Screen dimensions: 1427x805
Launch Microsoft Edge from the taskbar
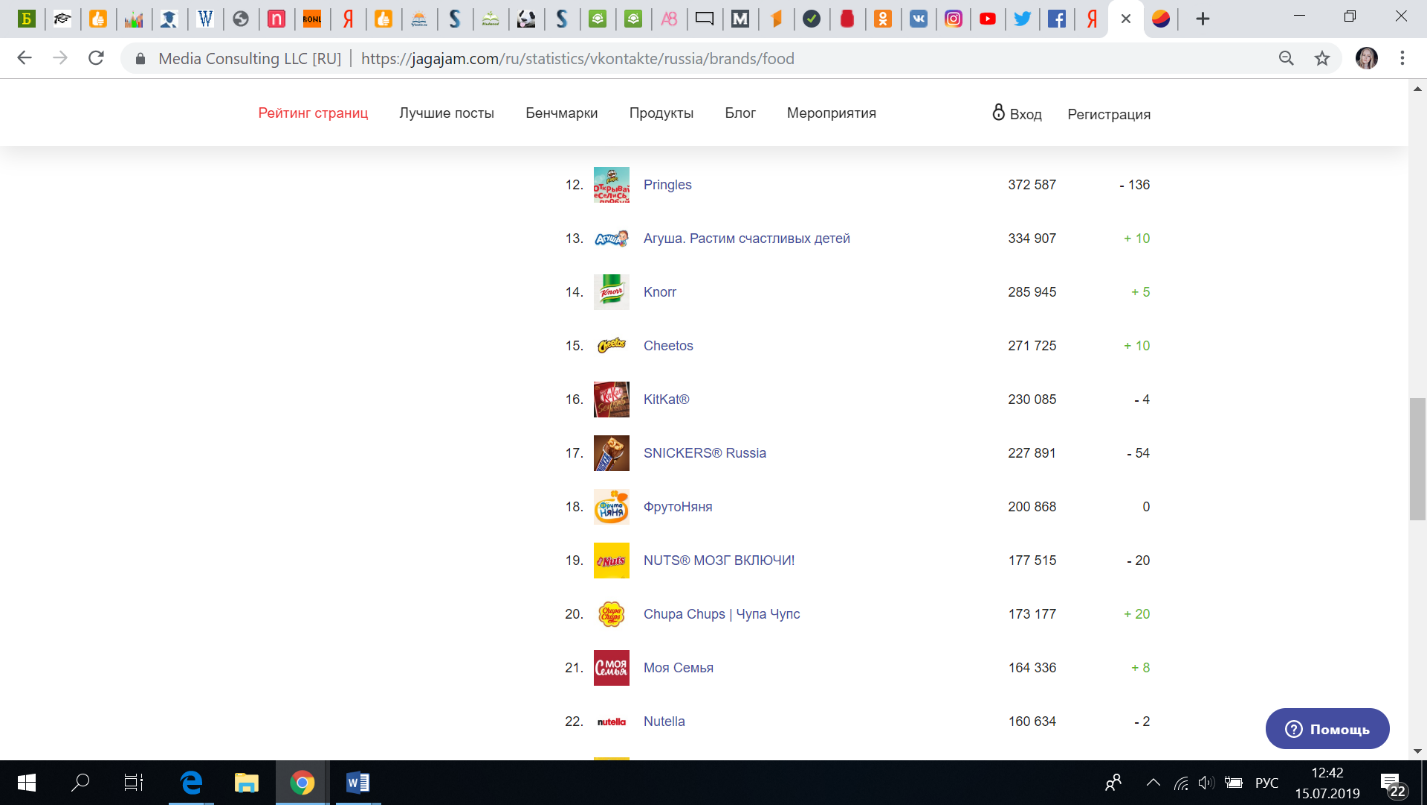click(x=191, y=783)
